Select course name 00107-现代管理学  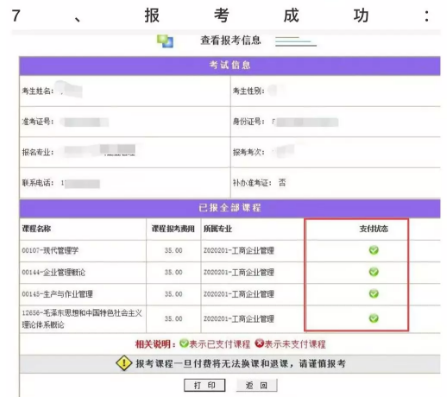click(x=50, y=250)
